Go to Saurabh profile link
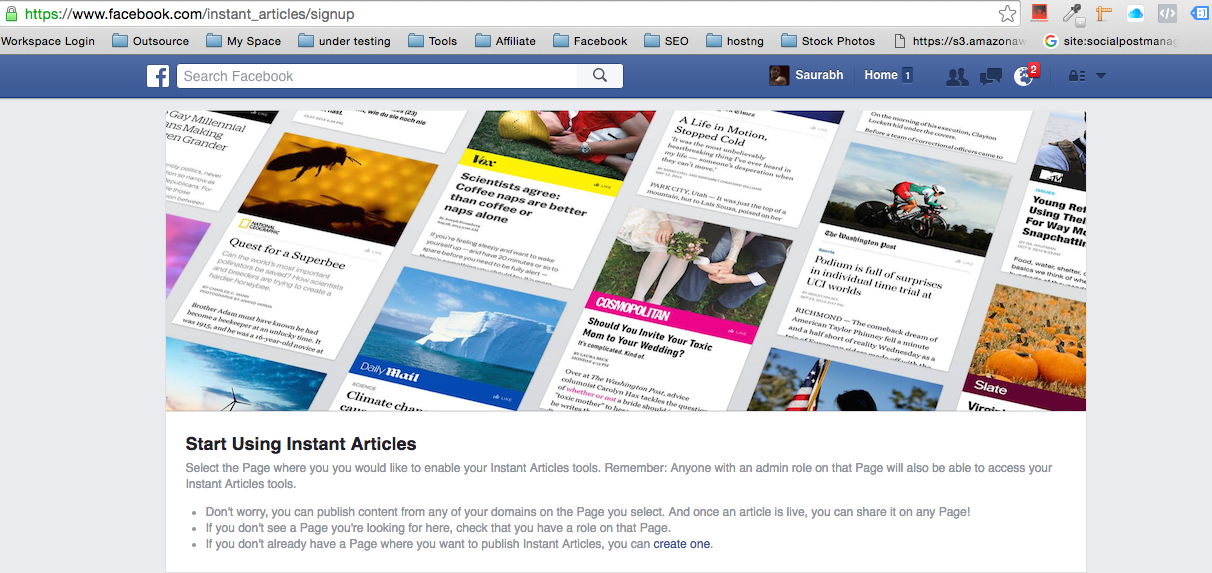Image resolution: width=1212 pixels, height=573 pixels. [818, 75]
